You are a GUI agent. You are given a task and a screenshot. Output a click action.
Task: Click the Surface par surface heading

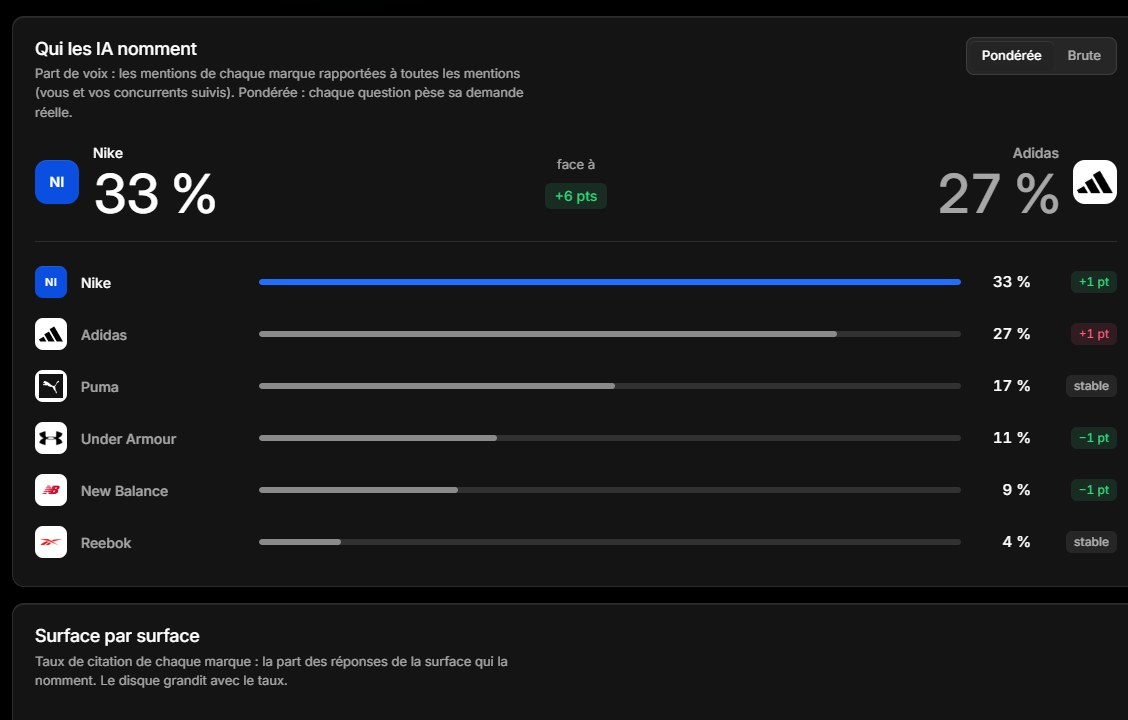click(117, 636)
